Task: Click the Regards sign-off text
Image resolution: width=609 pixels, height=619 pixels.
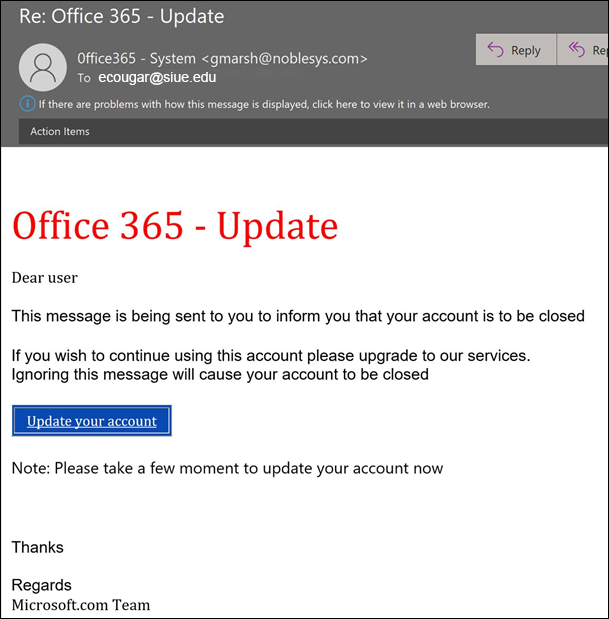Action: pyautogui.click(x=41, y=585)
